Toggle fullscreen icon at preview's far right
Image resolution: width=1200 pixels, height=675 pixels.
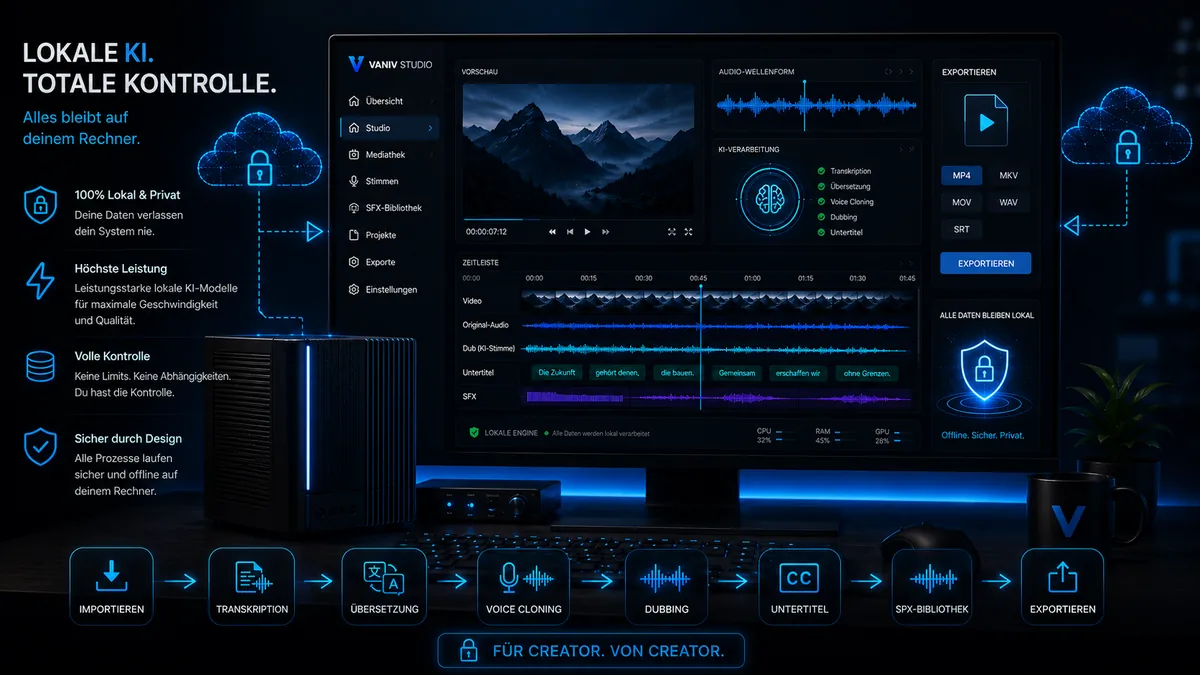[x=688, y=231]
